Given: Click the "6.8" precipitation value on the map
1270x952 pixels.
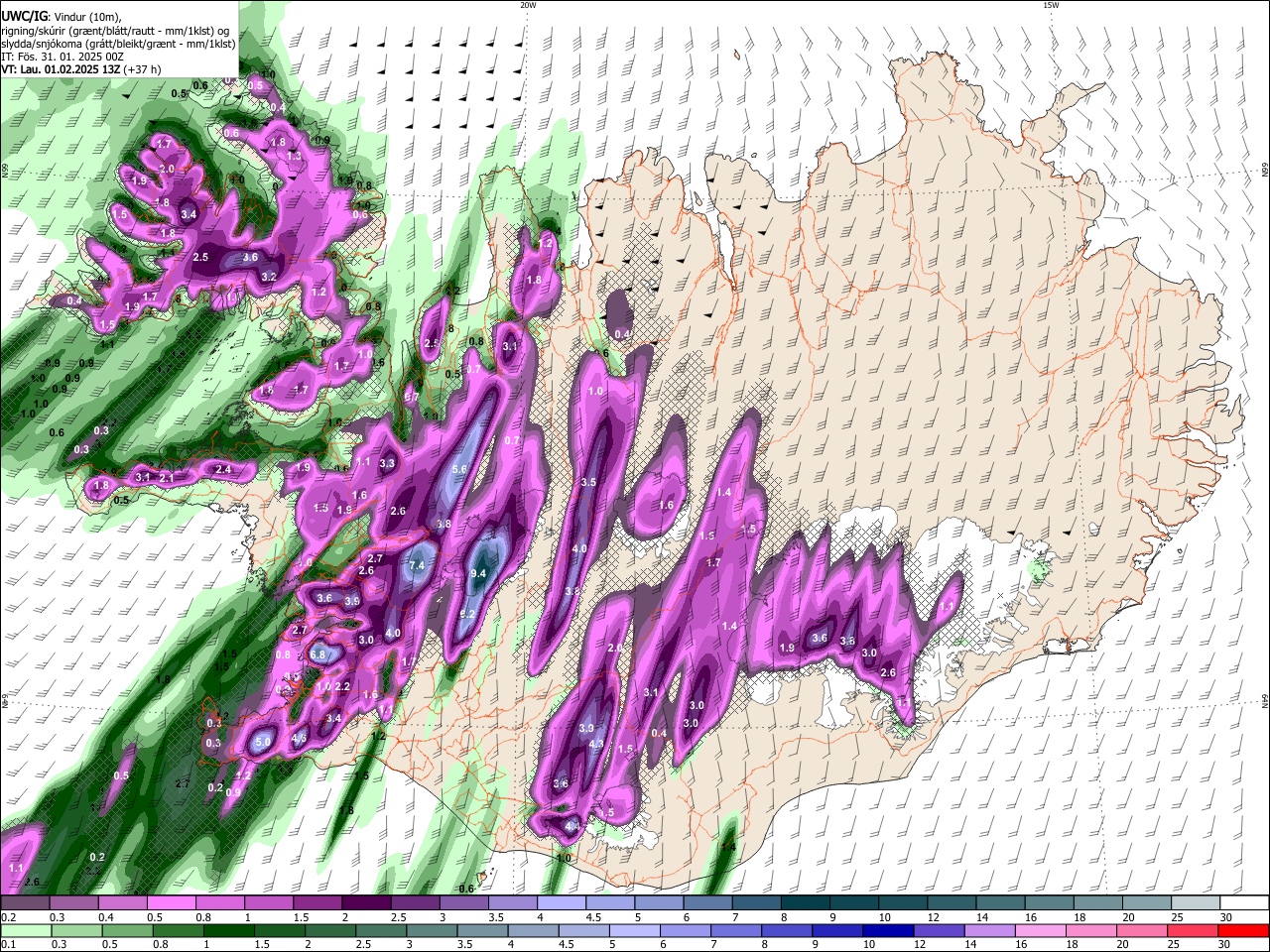Looking at the screenshot, I should click(317, 654).
